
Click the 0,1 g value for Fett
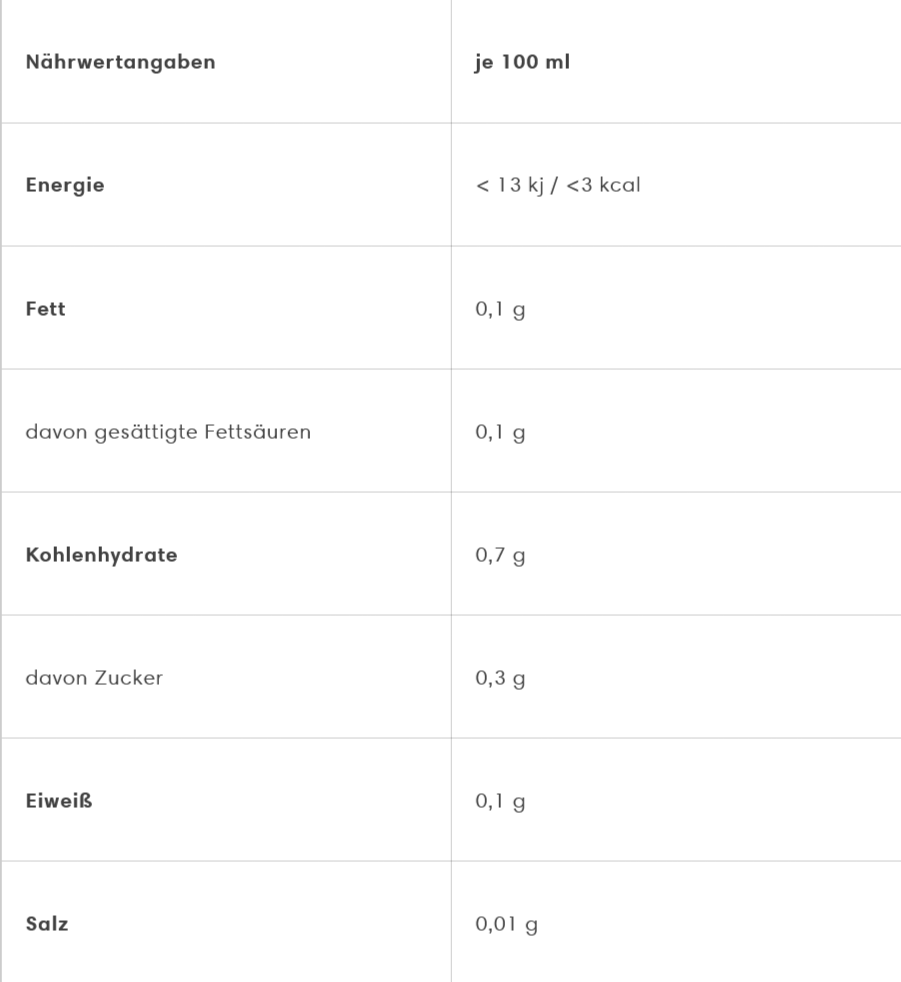point(500,309)
